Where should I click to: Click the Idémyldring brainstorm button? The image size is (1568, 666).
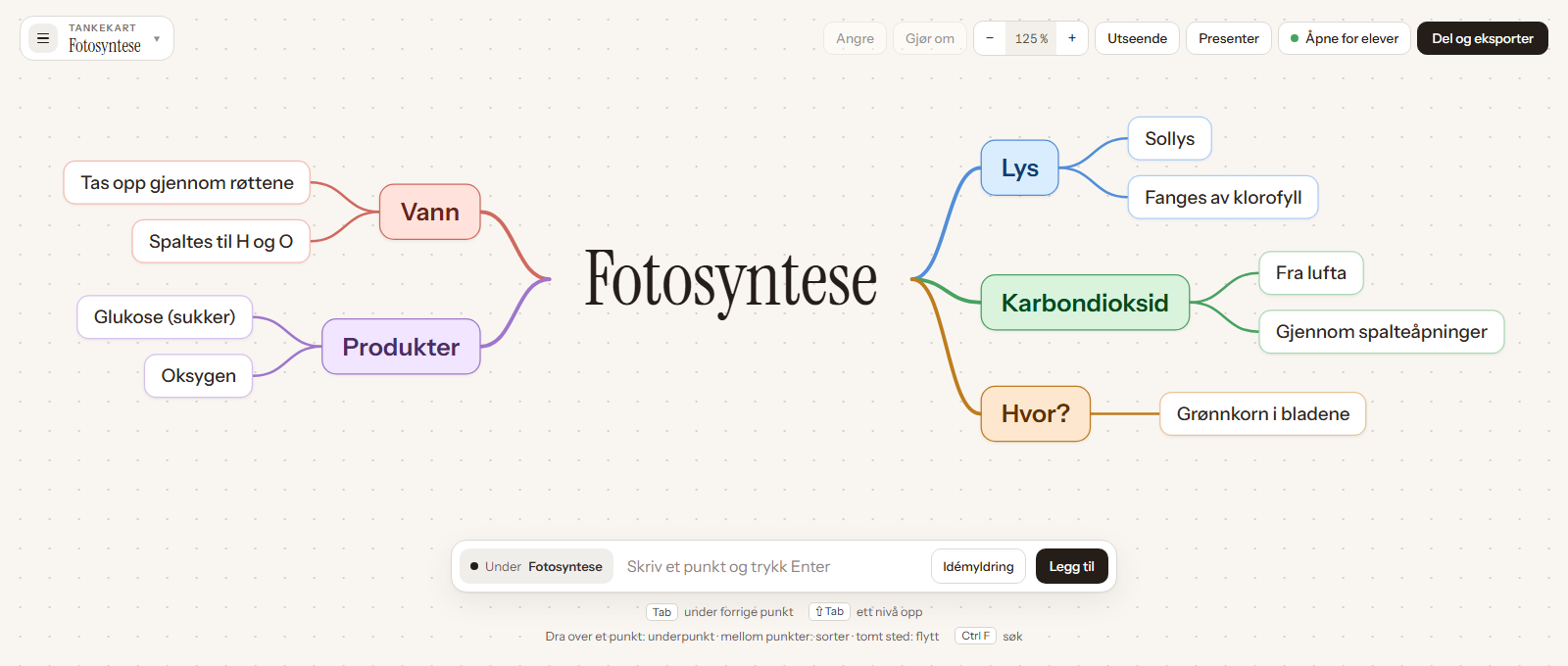pos(978,566)
